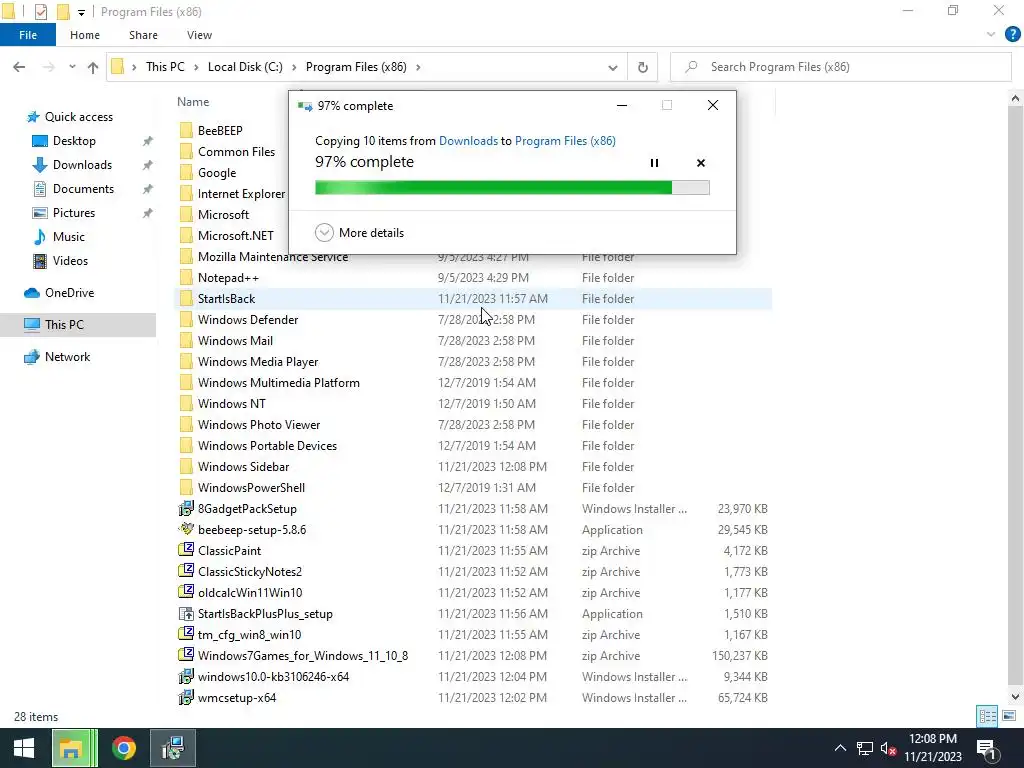The height and width of the screenshot is (768, 1024).
Task: Pause the file copy operation
Action: click(654, 163)
